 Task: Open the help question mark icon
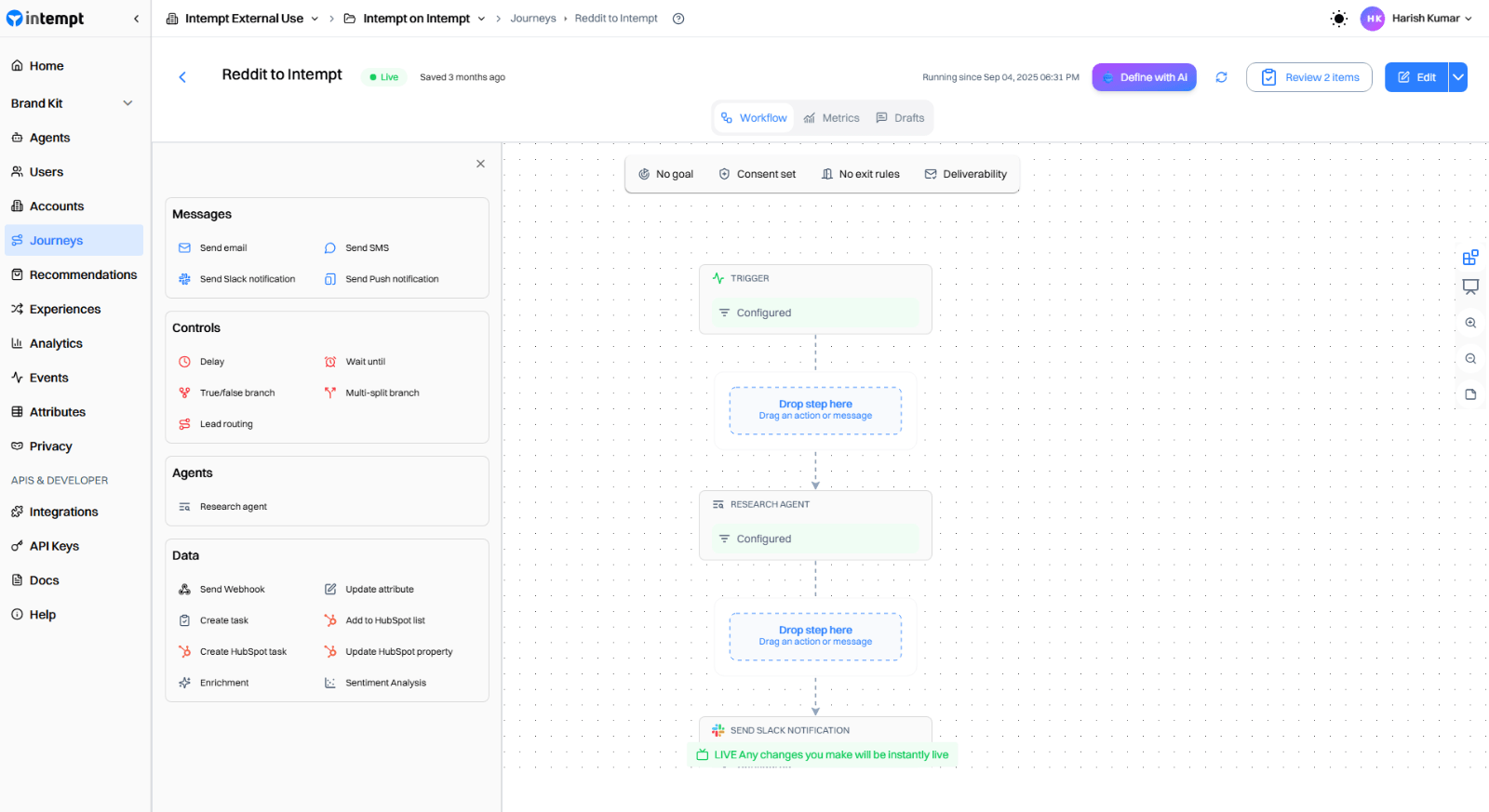click(x=678, y=19)
